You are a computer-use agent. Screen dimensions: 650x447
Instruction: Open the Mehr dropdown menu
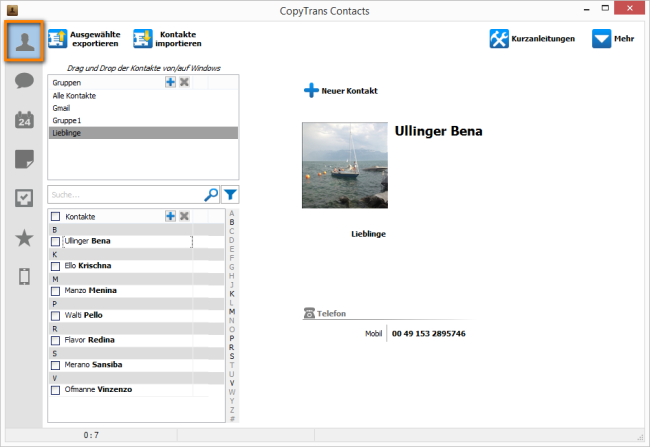tap(613, 39)
